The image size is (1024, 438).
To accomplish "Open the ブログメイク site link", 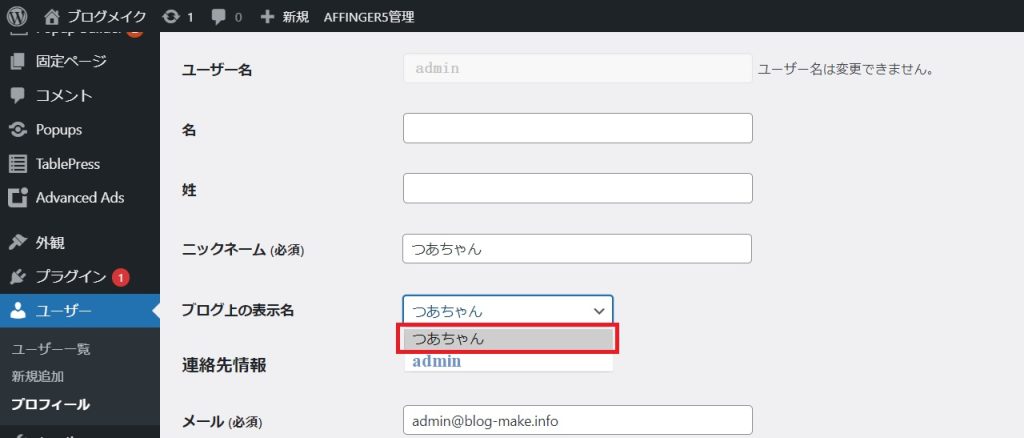I will pos(107,16).
